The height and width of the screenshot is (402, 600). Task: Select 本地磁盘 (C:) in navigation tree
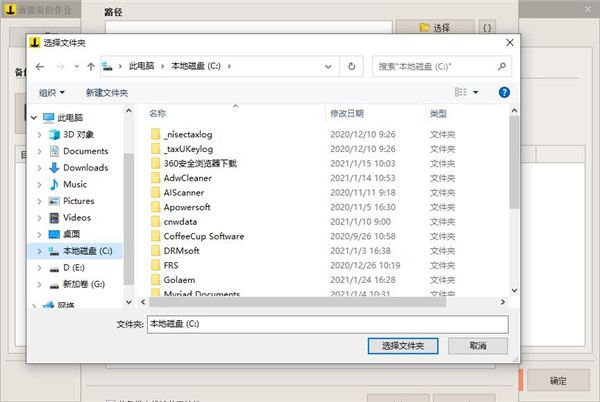click(x=88, y=251)
